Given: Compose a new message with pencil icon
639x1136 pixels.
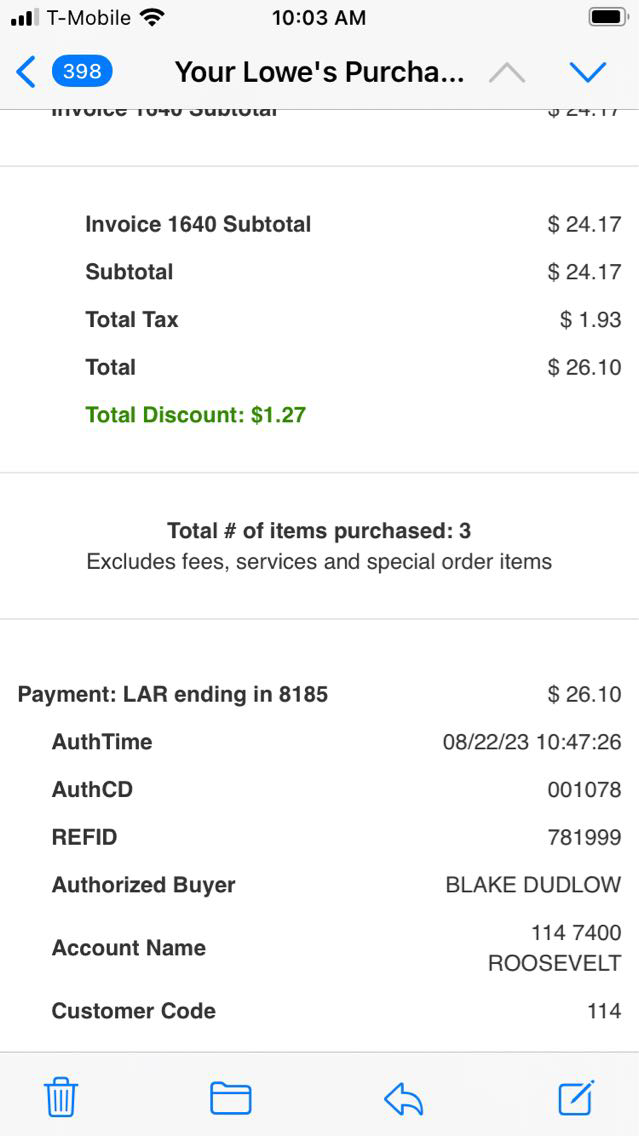Looking at the screenshot, I should coord(576,1097).
